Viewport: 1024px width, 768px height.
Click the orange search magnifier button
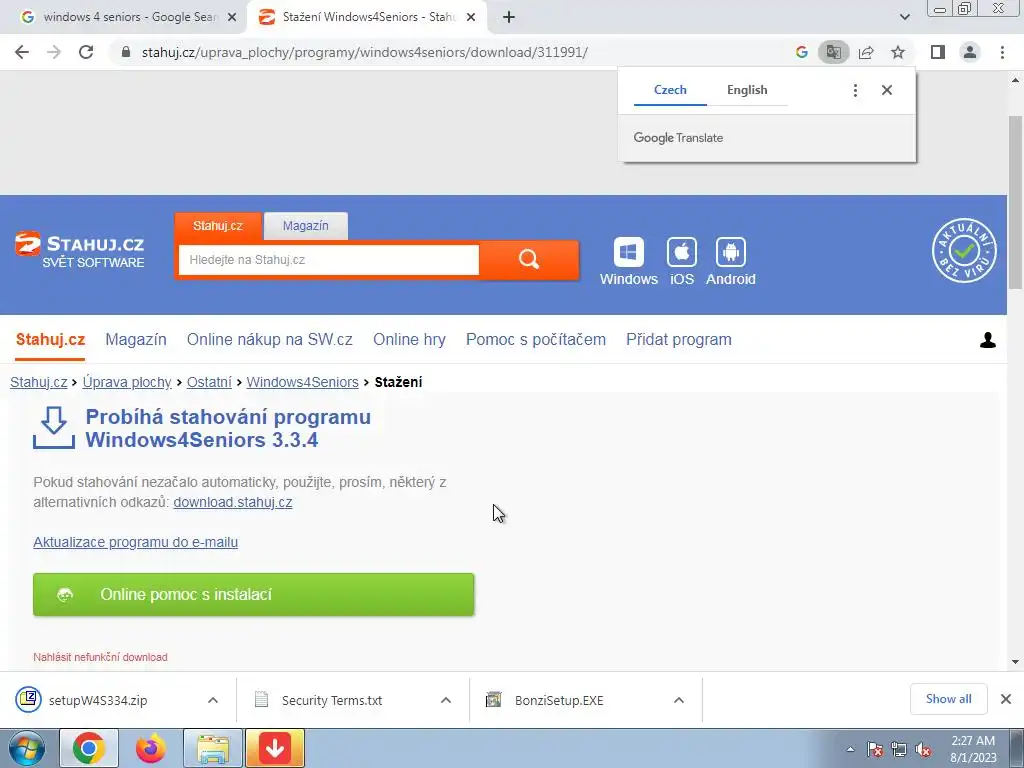529,260
